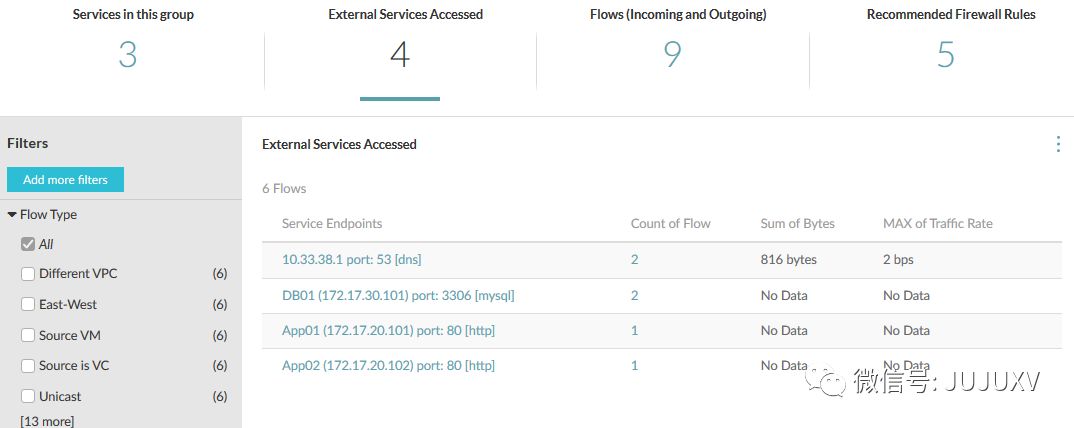Click the Add more filters button
Image resolution: width=1074 pixels, height=428 pixels.
click(65, 180)
